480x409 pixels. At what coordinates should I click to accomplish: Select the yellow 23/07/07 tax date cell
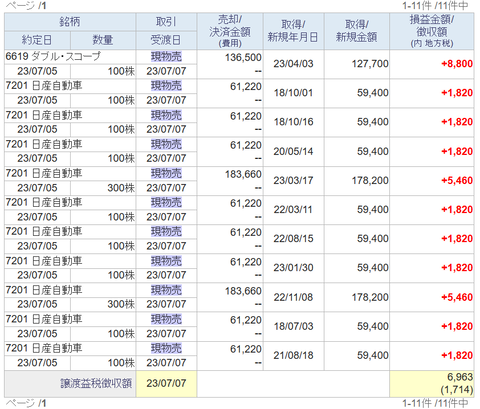point(166,384)
